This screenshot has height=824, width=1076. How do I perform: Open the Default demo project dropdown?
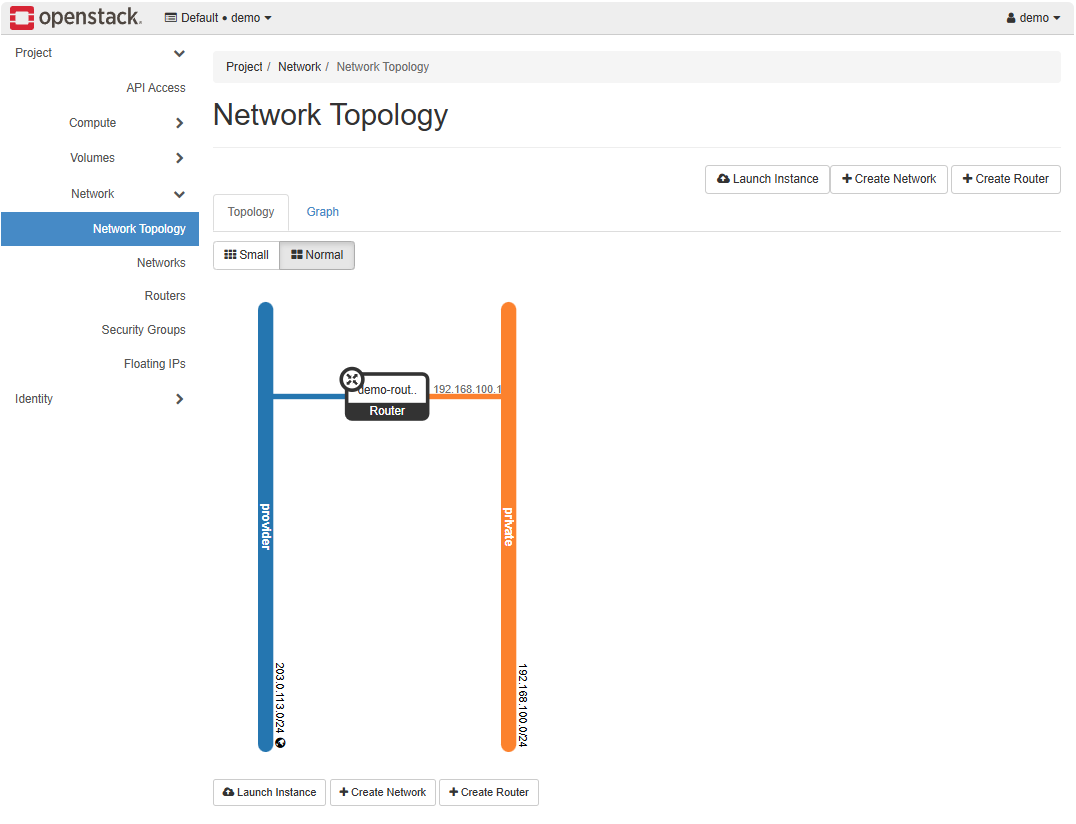tap(218, 18)
